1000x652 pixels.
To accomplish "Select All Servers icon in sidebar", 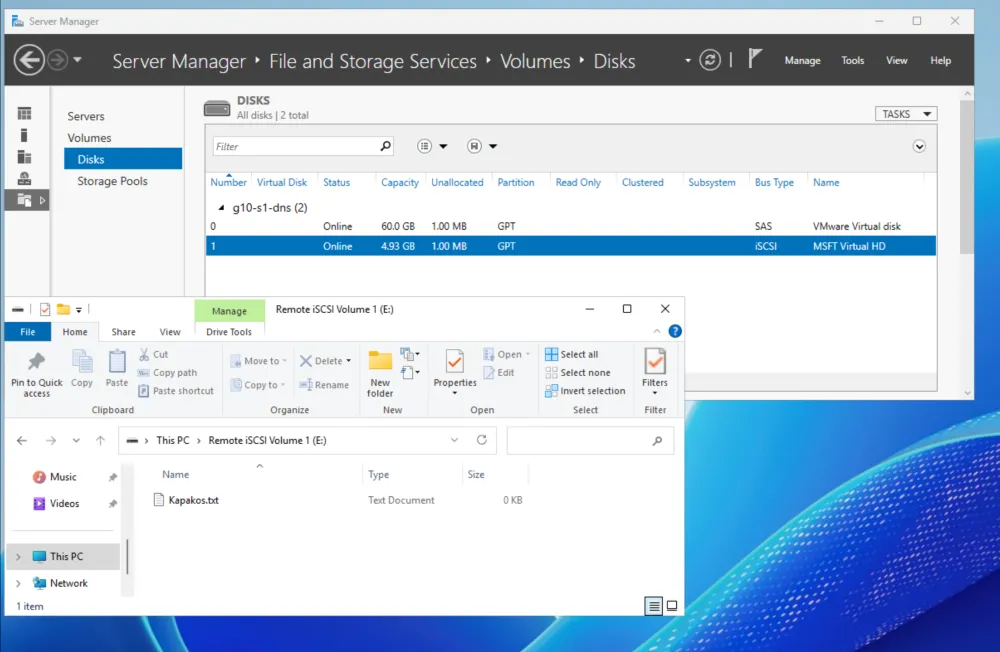I will click(x=24, y=157).
